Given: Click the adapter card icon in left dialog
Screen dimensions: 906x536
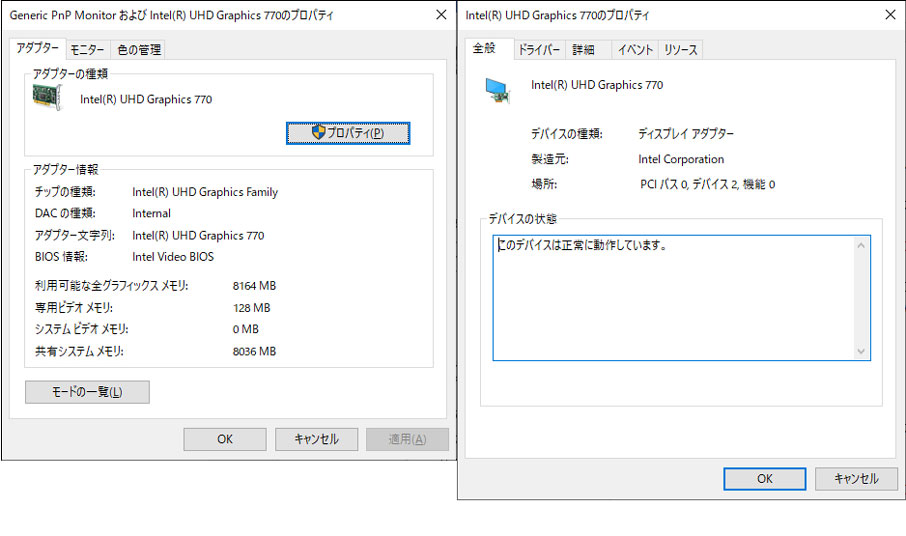Looking at the screenshot, I should point(47,96).
